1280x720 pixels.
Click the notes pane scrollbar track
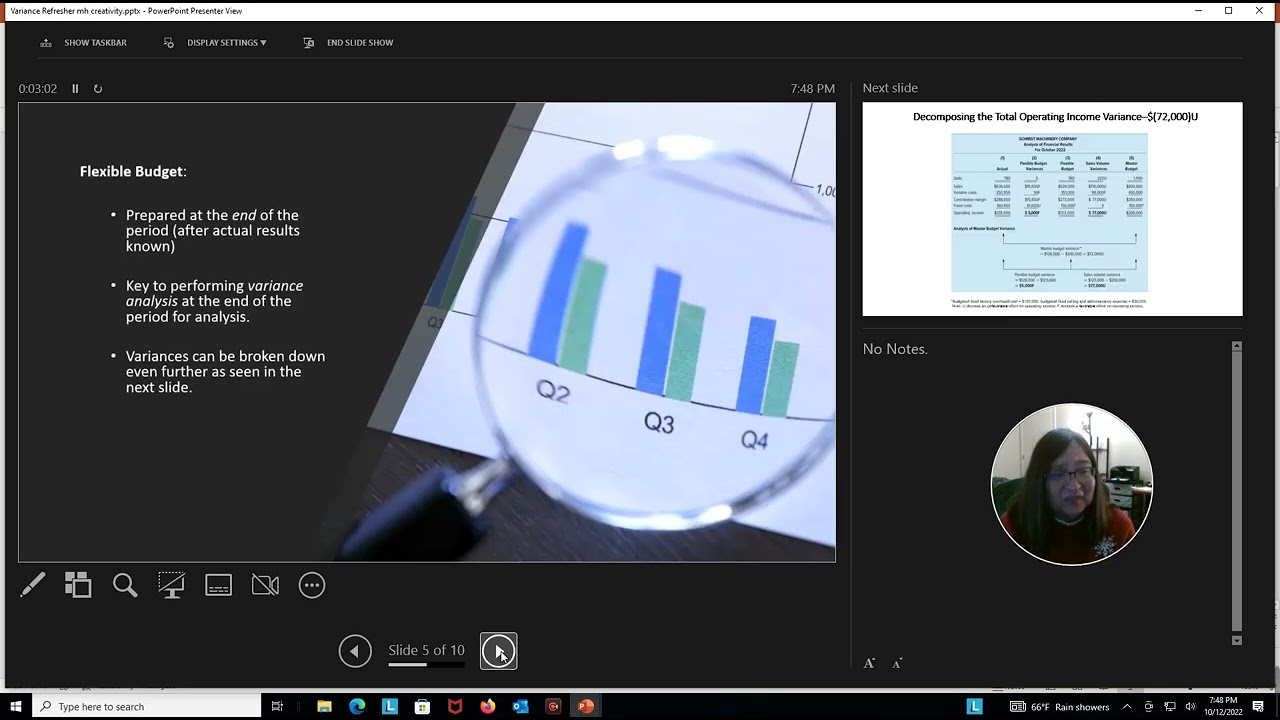1237,493
